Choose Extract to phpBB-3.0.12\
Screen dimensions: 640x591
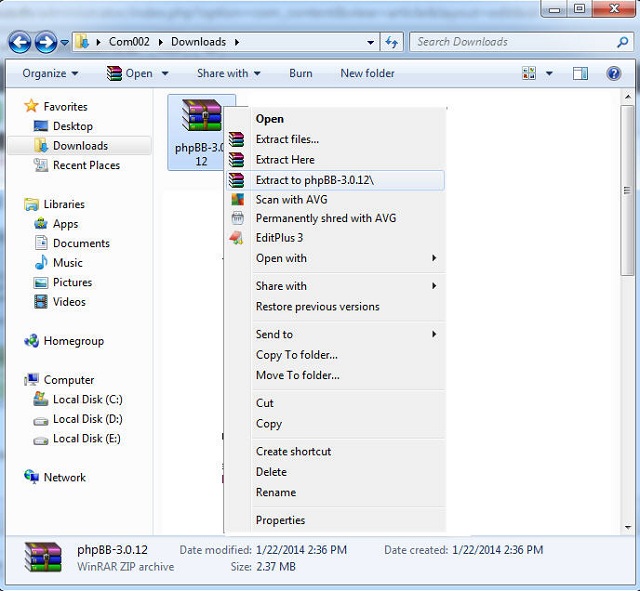pos(336,180)
